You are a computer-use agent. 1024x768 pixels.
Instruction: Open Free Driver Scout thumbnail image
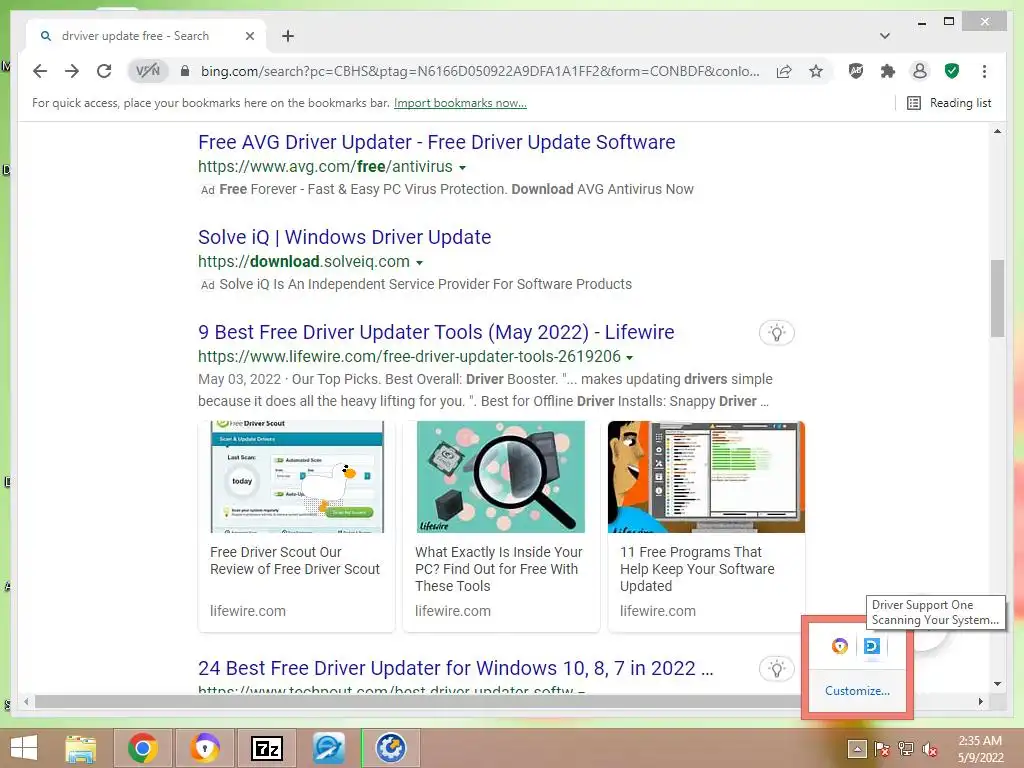coord(297,477)
